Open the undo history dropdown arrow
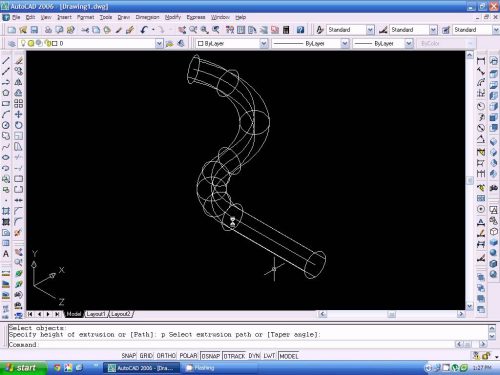 pos(153,30)
